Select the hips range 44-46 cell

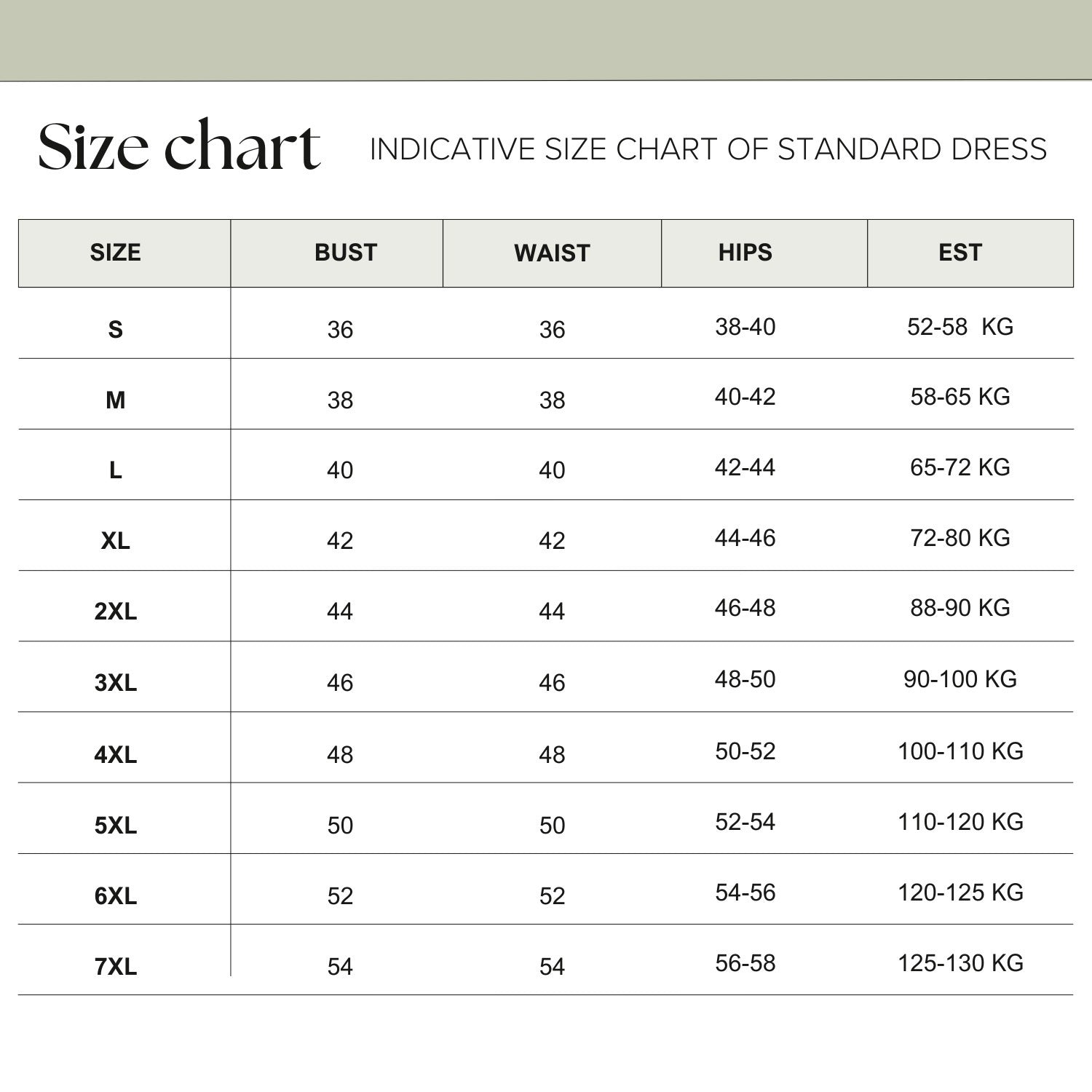click(x=745, y=538)
